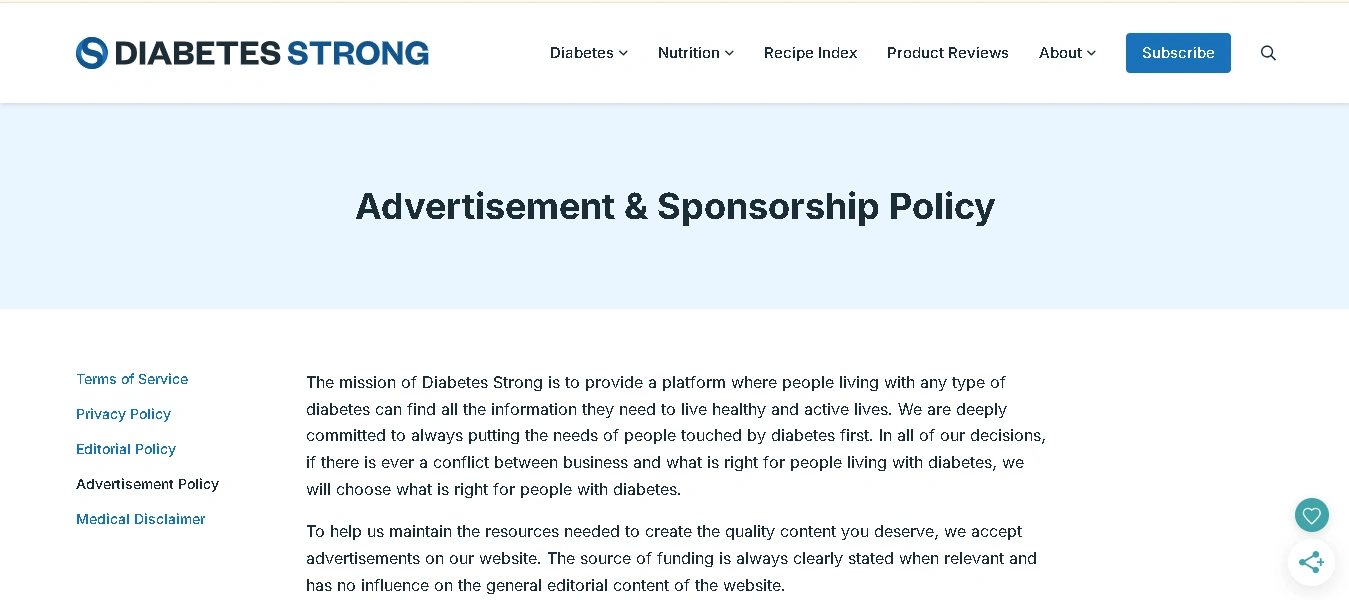This screenshot has width=1349, height=600.
Task: Click the magnifying glass search icon
Action: [1268, 52]
